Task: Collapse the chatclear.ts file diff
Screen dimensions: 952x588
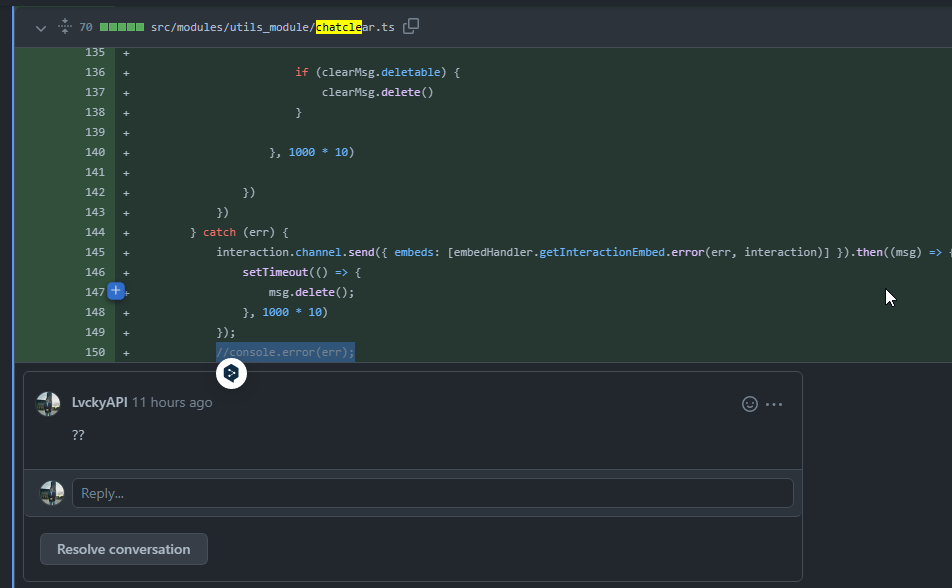Action: [41, 28]
